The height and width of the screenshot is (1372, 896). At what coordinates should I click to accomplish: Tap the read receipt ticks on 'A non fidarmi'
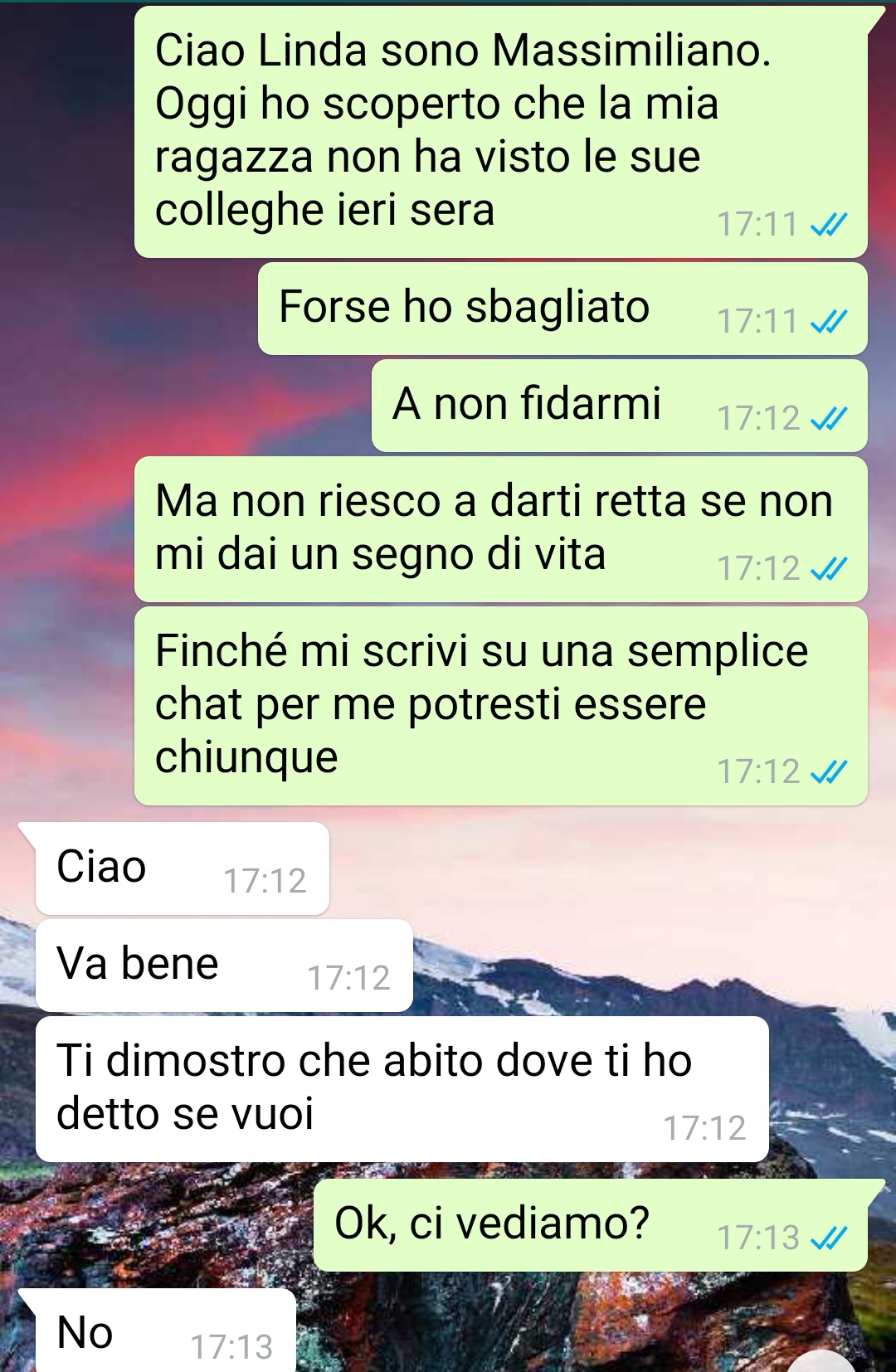click(828, 418)
